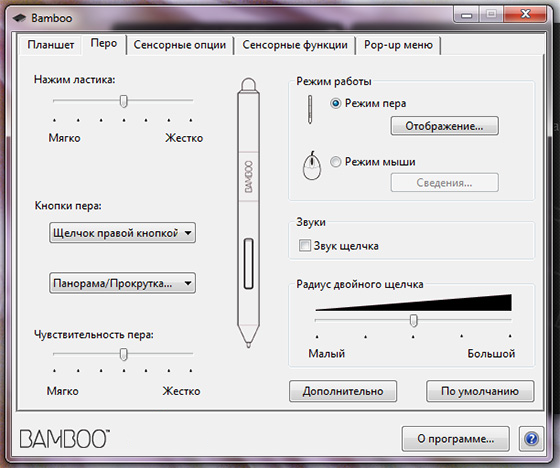Open the Сенсорные опции tab

(180, 45)
